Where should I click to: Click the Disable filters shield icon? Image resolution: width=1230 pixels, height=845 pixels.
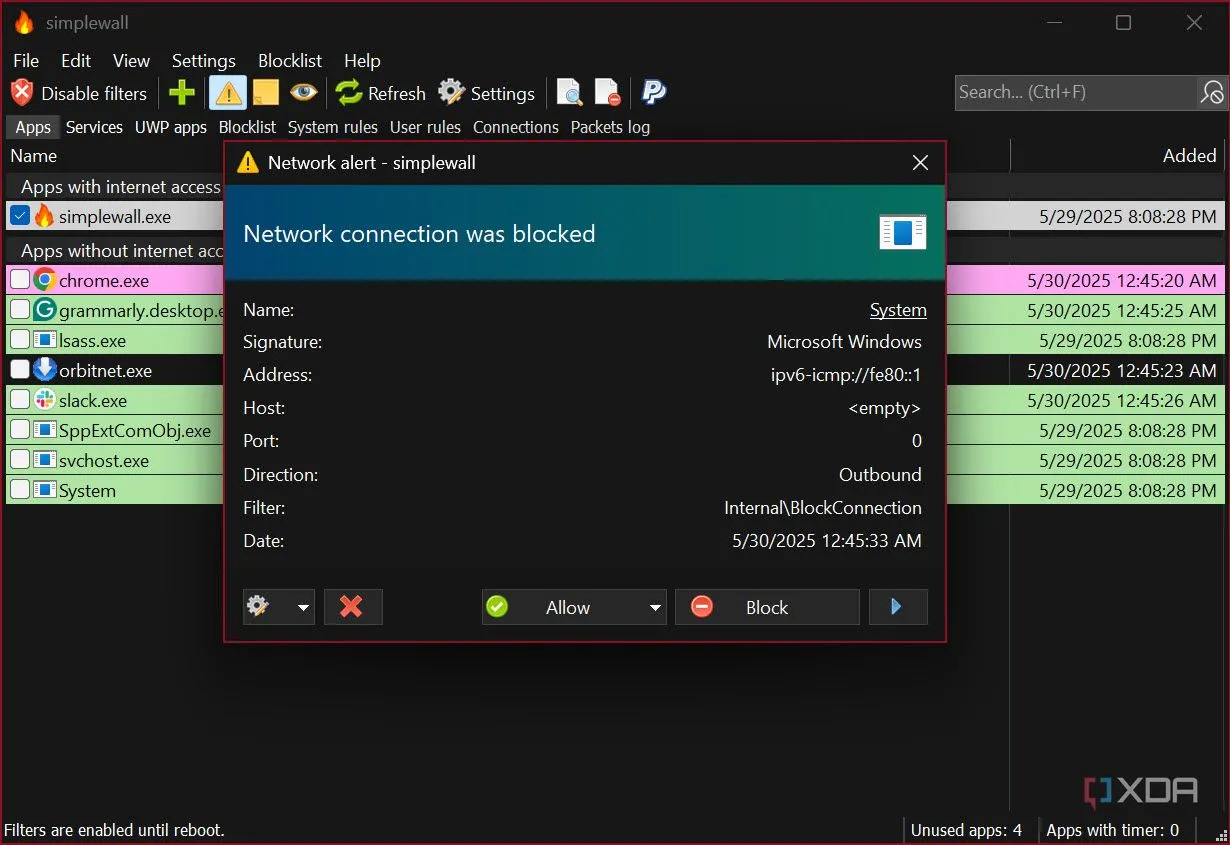click(22, 93)
